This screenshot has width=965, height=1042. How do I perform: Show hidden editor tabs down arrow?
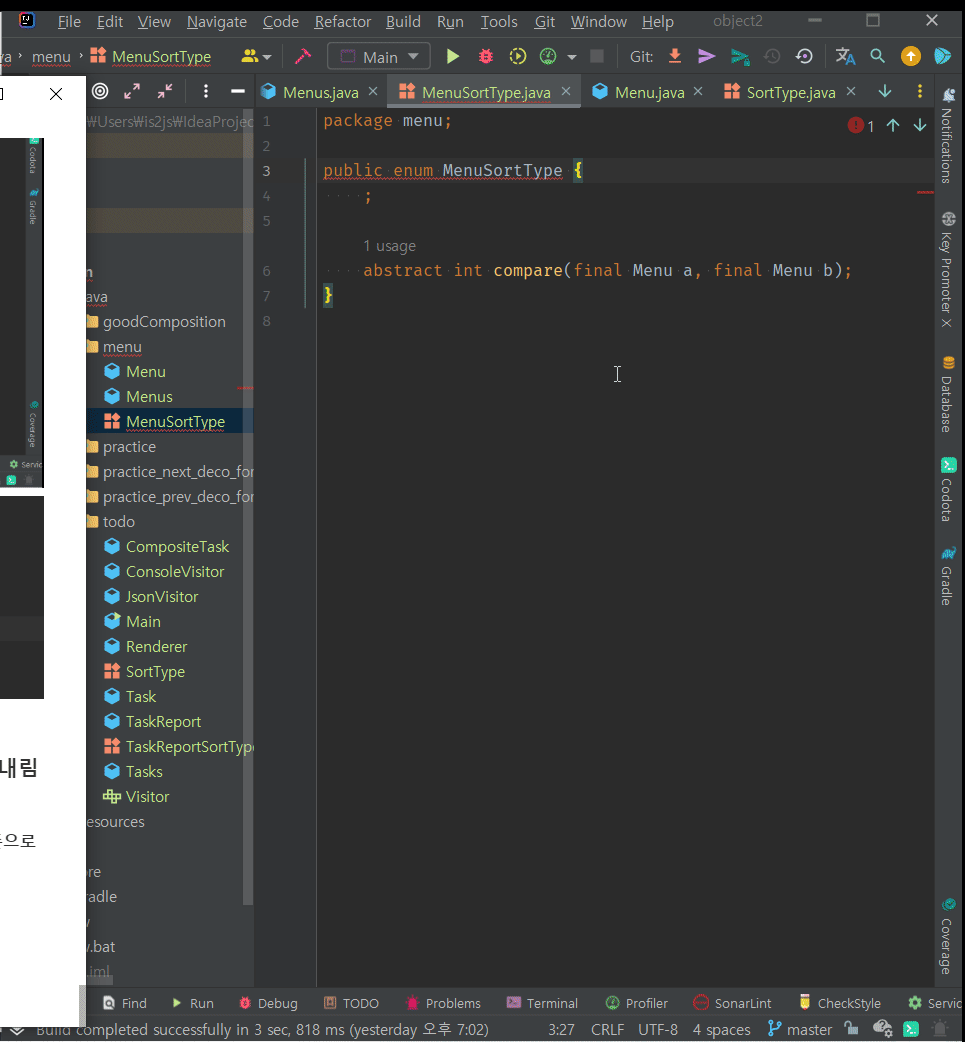[885, 91]
